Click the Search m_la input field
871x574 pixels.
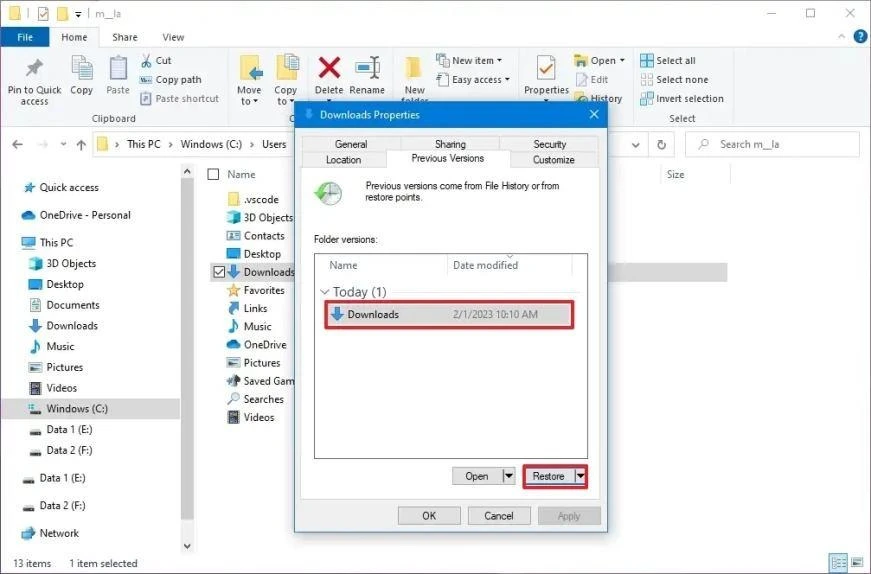pyautogui.click(x=772, y=144)
